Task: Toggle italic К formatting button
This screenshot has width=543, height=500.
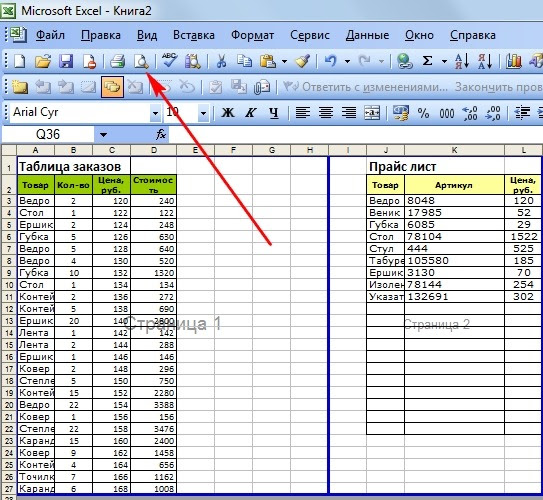Action: pos(250,113)
